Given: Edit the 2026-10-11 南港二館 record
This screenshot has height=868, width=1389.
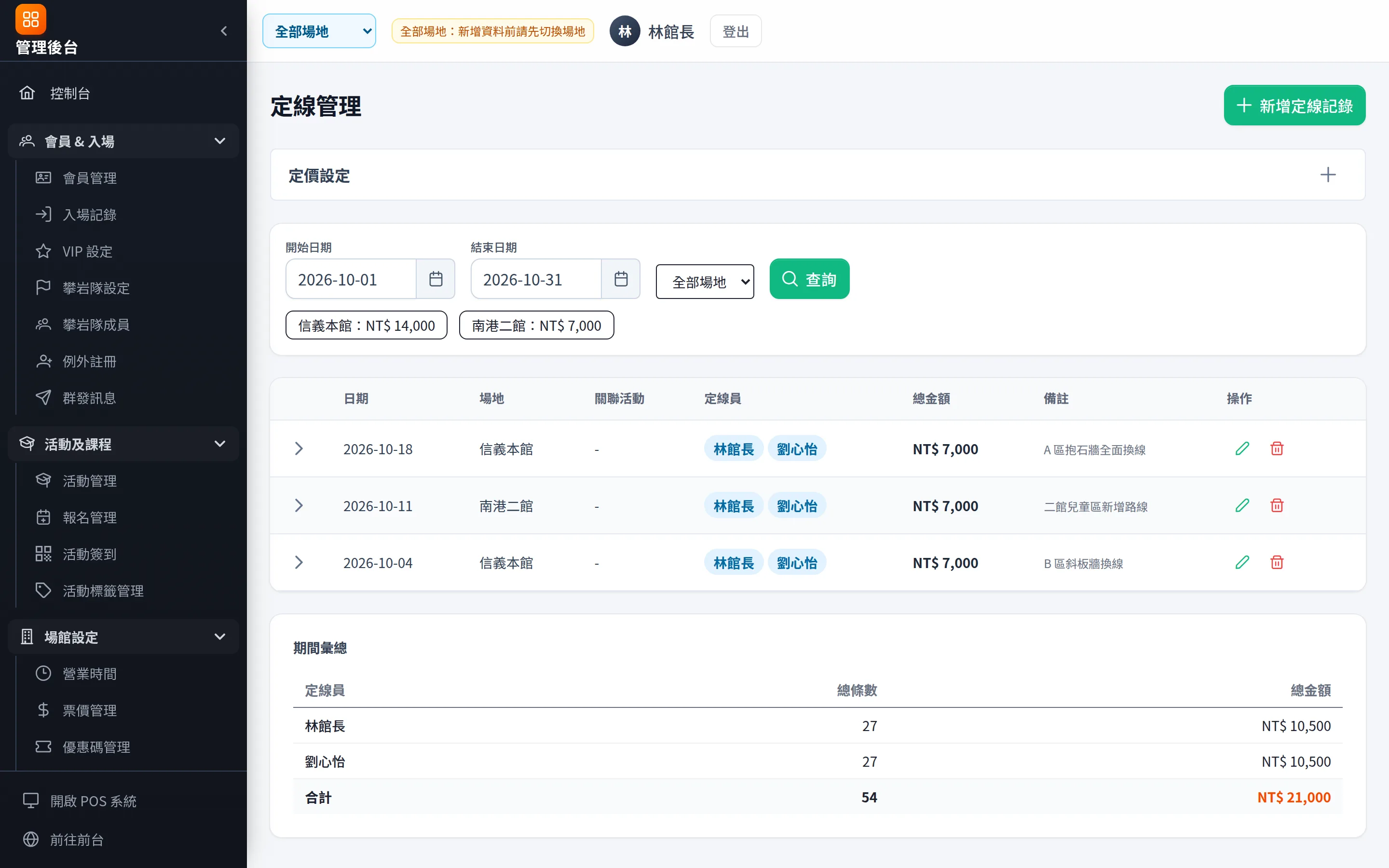Looking at the screenshot, I should pos(1242,506).
